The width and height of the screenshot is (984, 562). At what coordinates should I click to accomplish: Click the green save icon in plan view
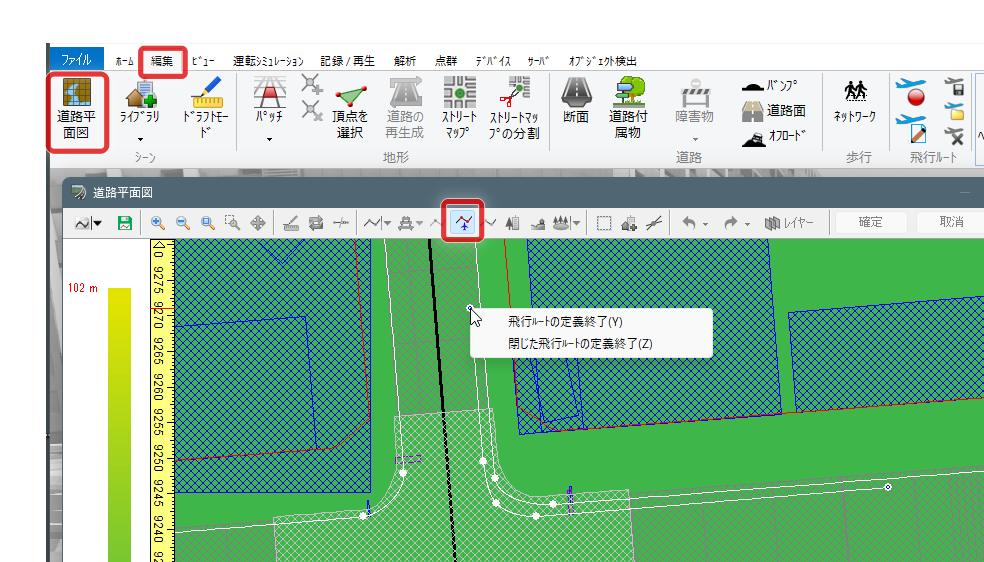125,223
